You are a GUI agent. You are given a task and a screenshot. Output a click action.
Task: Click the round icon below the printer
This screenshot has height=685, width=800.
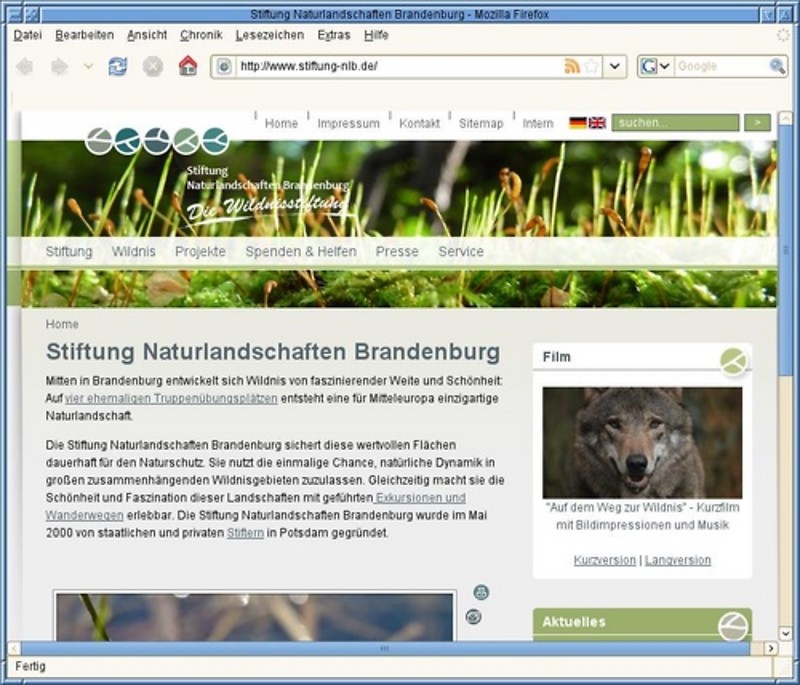(473, 617)
